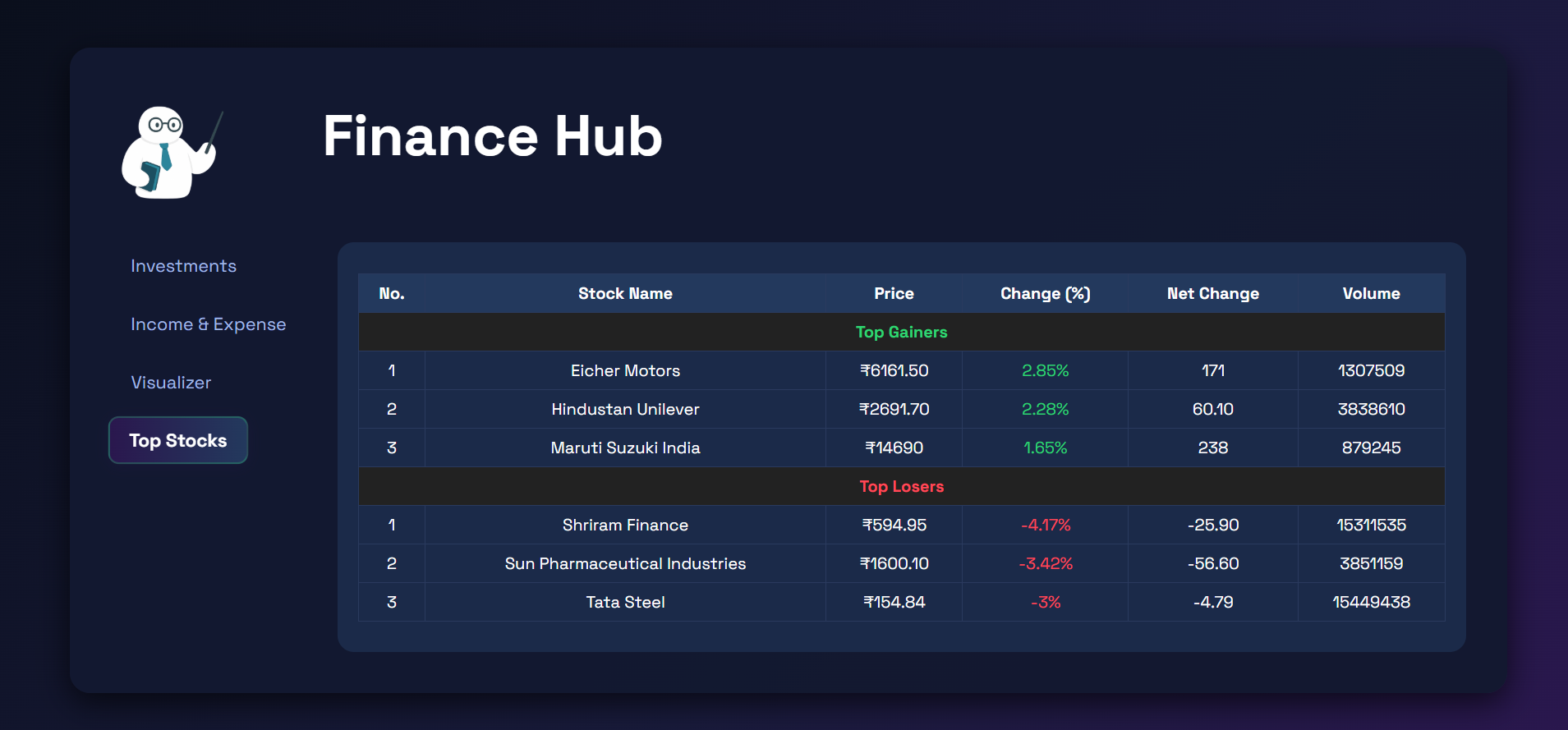Click the Net Change column header
This screenshot has height=730, width=1568.
[x=1212, y=293]
